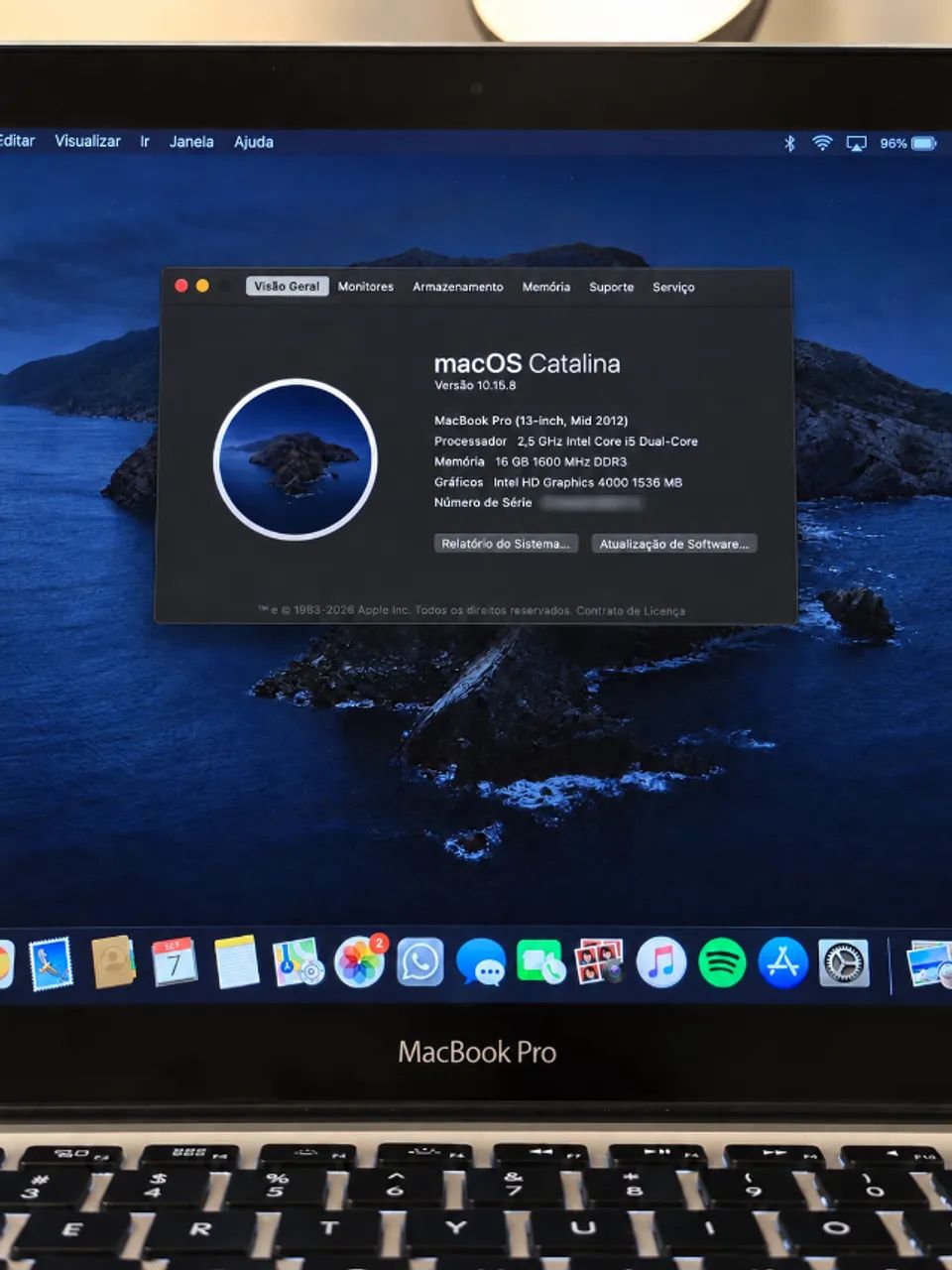Click the battery status icon
The height and width of the screenshot is (1270, 952).
(924, 143)
